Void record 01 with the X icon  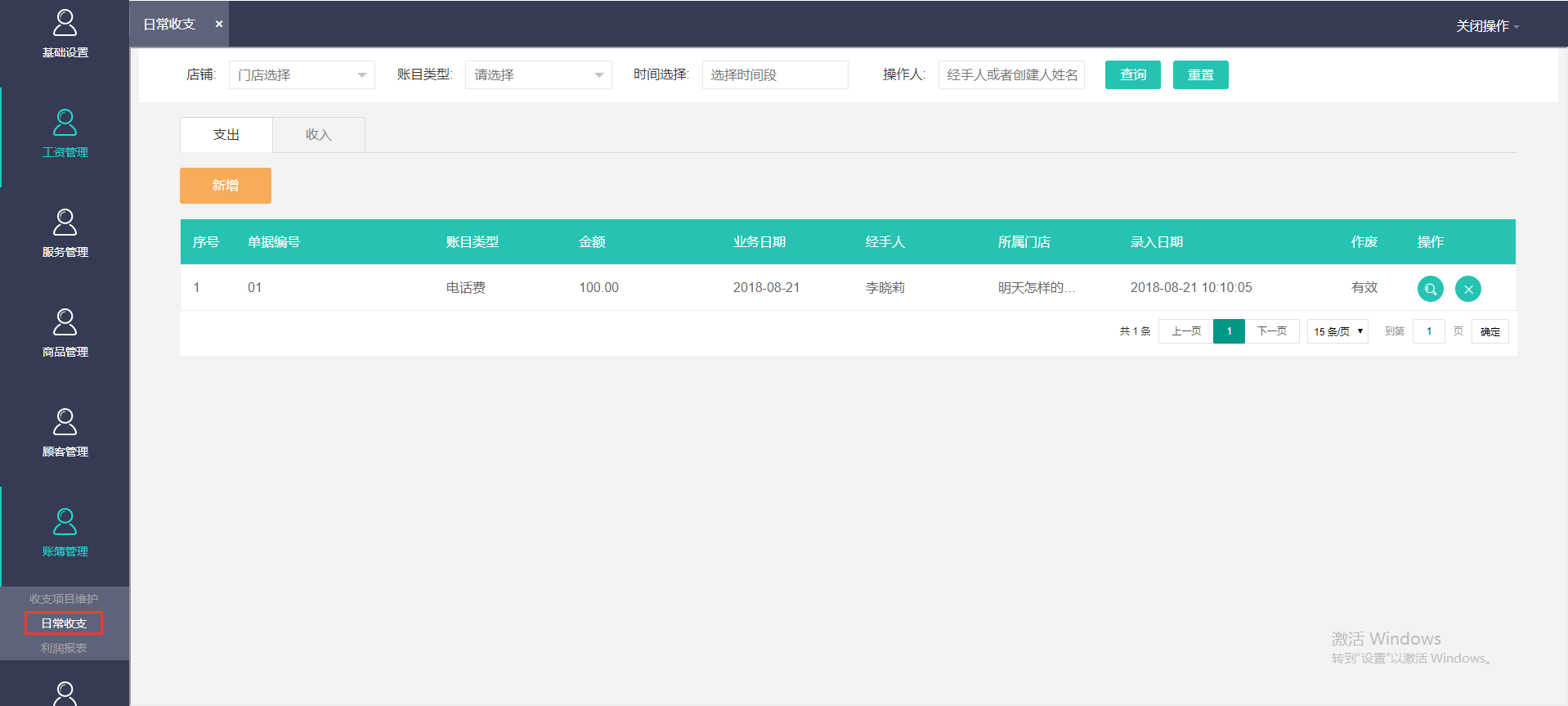tap(1468, 289)
